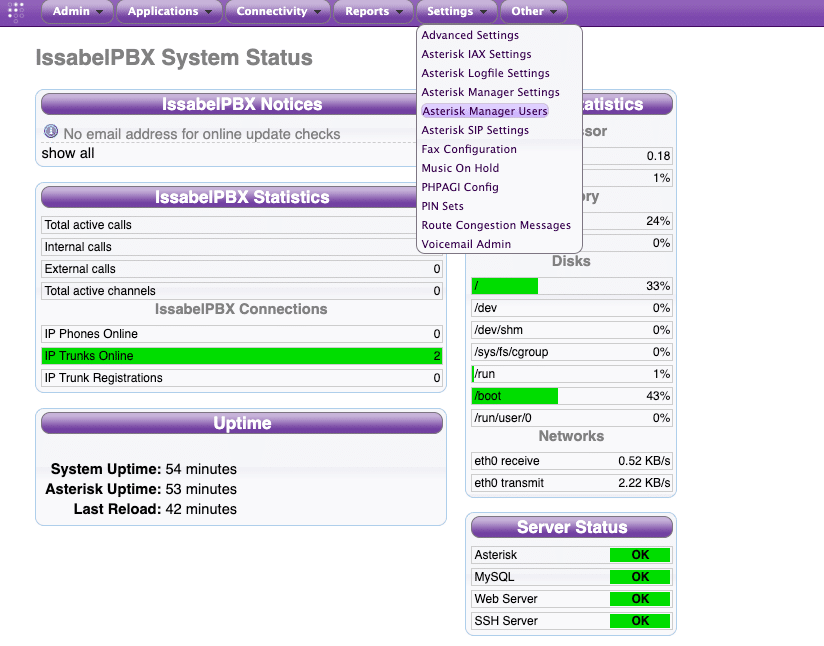This screenshot has width=824, height=646.
Task: Choose Asterisk IAX Settings
Action: pyautogui.click(x=476, y=54)
